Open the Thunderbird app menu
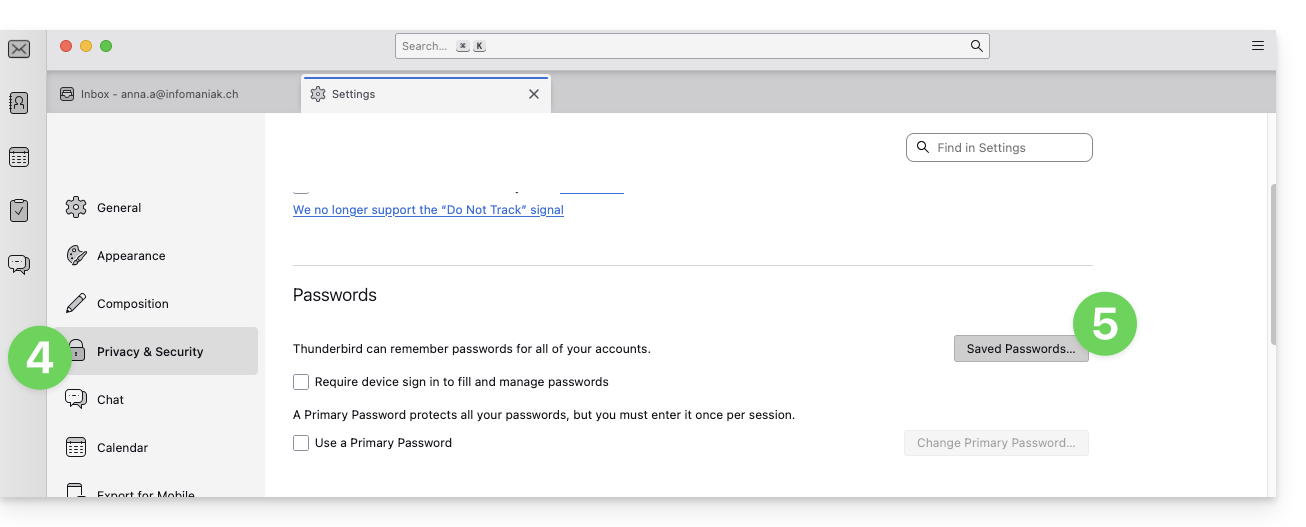Image resolution: width=1306 pixels, height=527 pixels. click(1258, 46)
